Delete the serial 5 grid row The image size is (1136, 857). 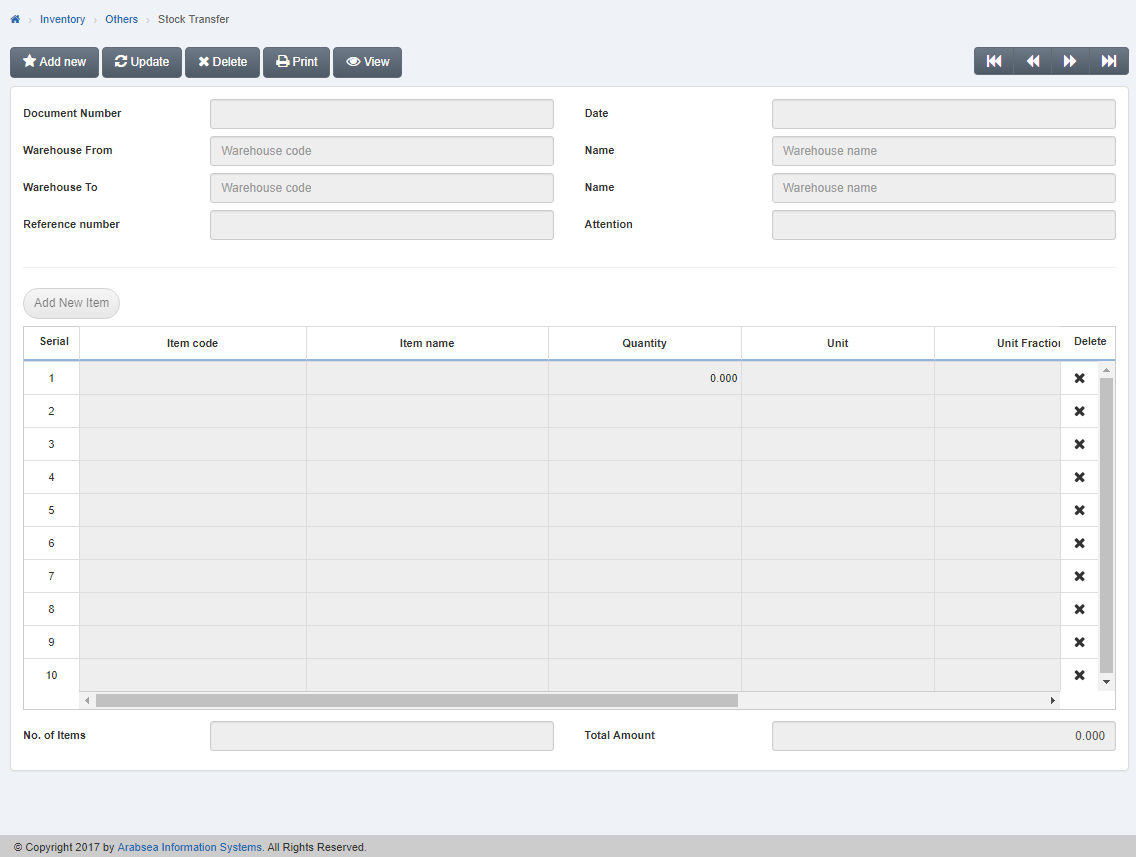(x=1079, y=510)
